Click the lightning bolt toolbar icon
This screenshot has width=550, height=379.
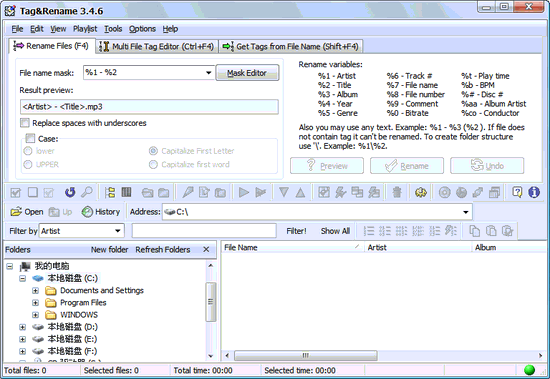(340, 192)
